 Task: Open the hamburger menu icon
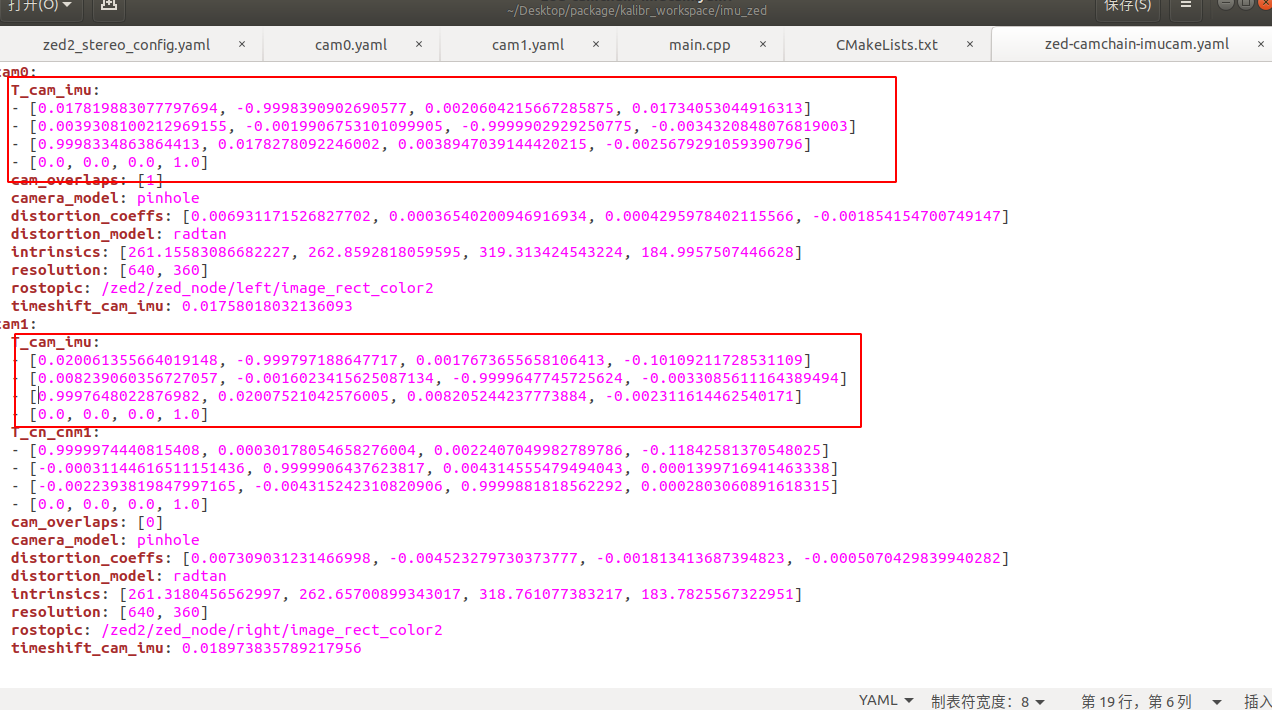(1187, 7)
